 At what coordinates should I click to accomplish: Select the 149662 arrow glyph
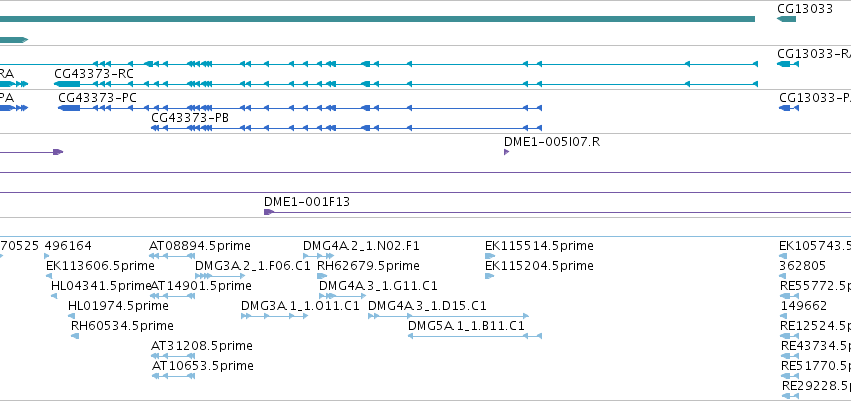pyautogui.click(x=784, y=316)
